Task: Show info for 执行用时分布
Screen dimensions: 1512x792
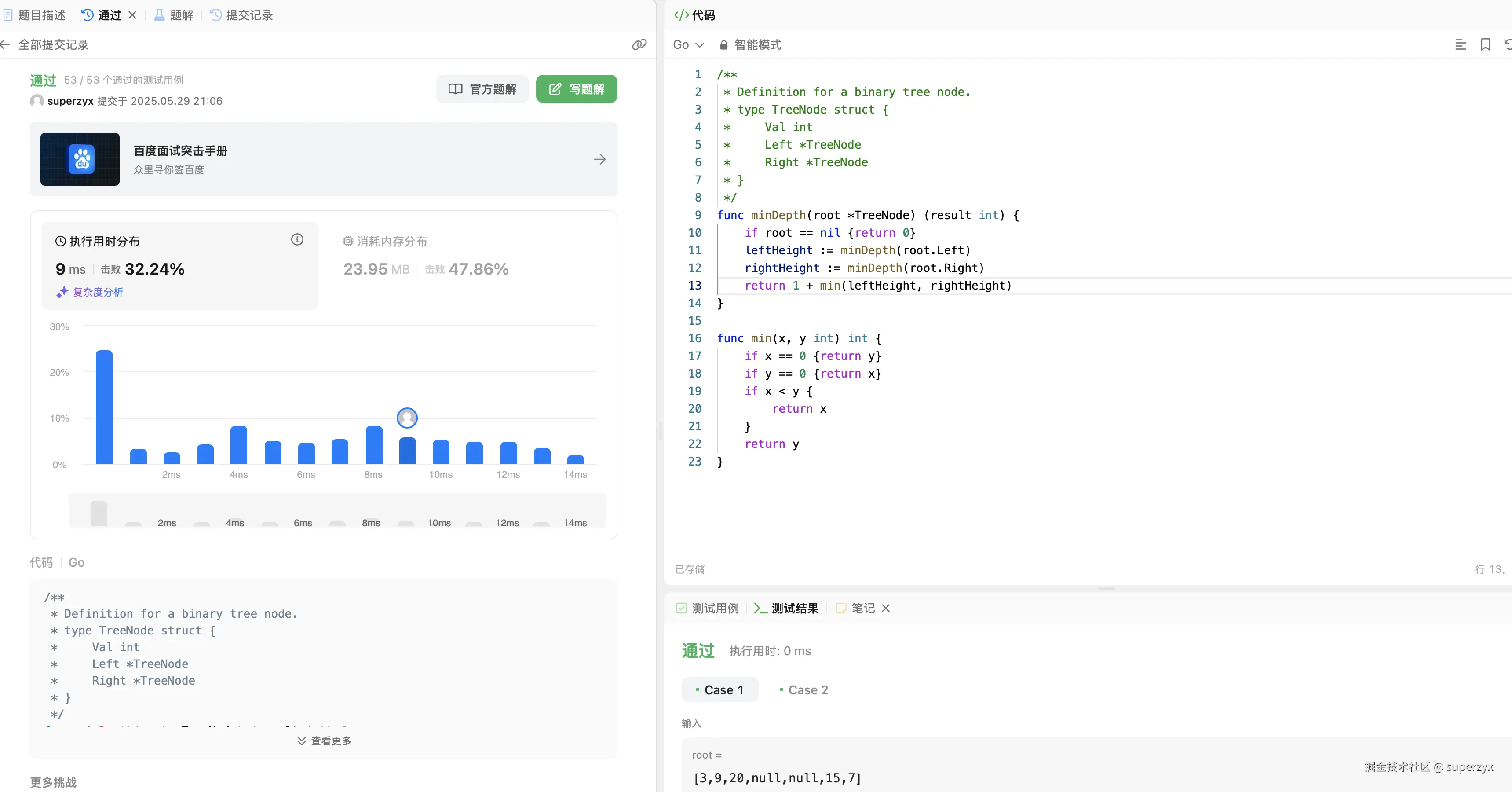Action: [298, 239]
